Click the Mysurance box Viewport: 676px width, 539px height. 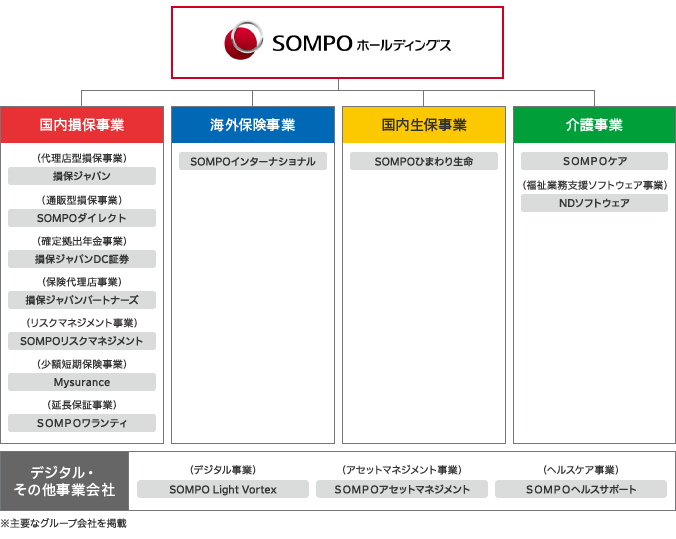point(82,382)
